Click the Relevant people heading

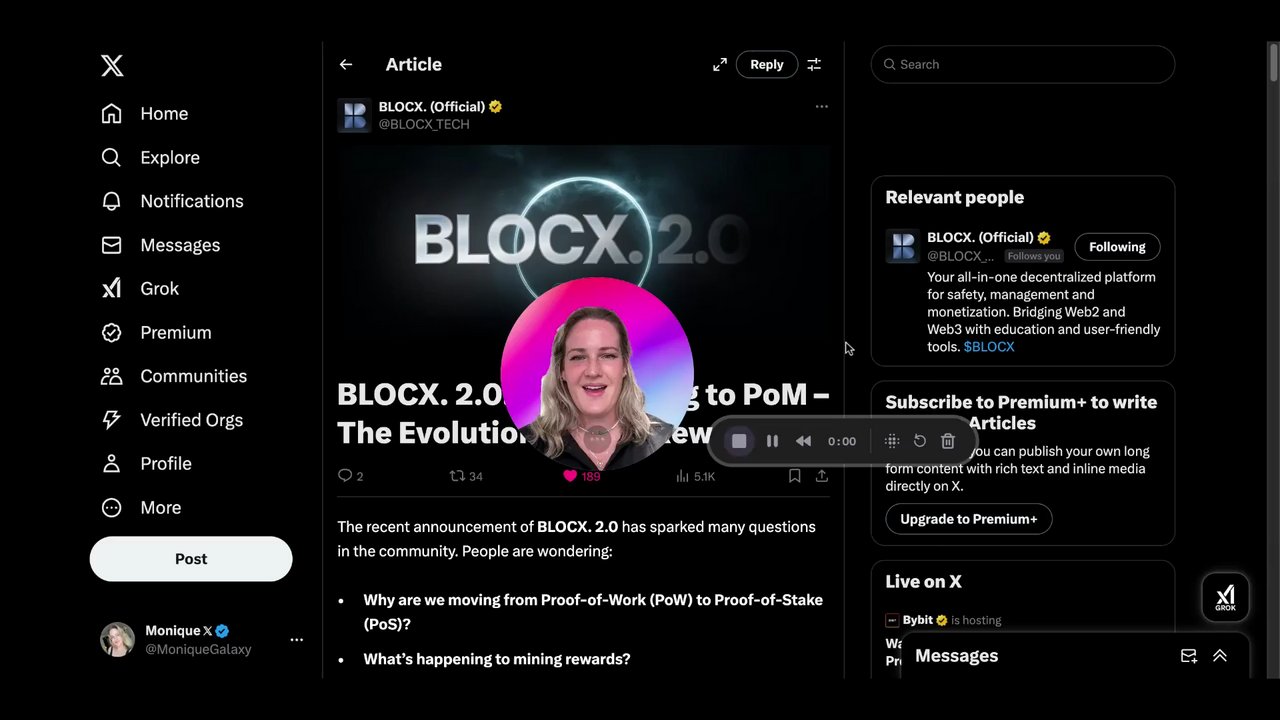(955, 197)
